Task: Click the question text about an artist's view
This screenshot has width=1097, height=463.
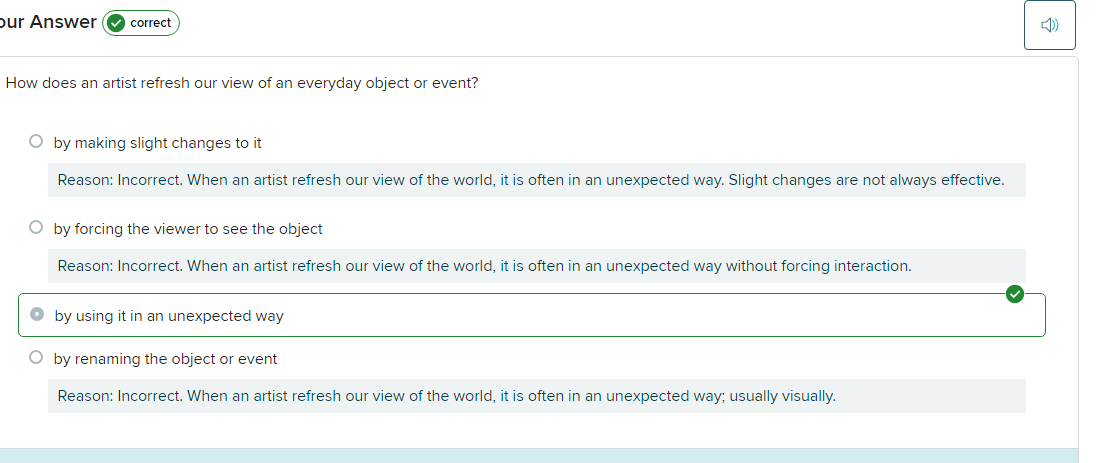Action: pyautogui.click(x=242, y=83)
